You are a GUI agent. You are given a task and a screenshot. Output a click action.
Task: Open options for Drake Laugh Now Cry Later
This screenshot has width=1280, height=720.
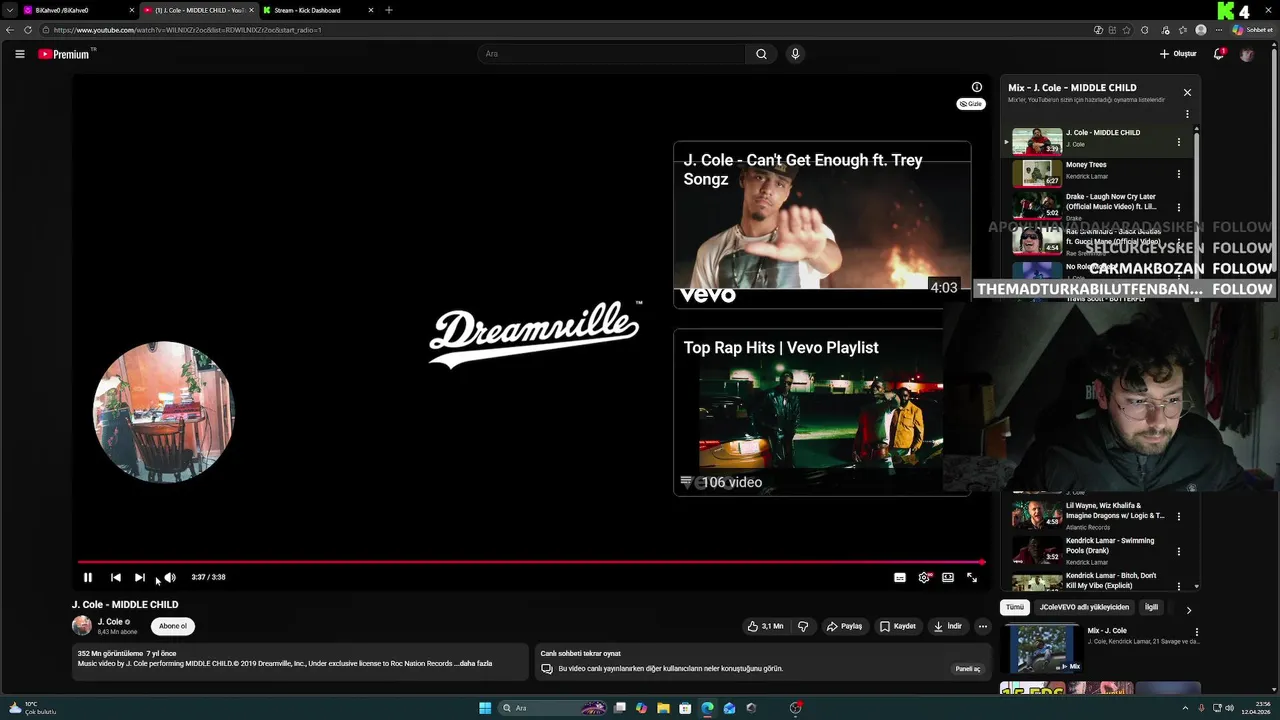point(1179,207)
